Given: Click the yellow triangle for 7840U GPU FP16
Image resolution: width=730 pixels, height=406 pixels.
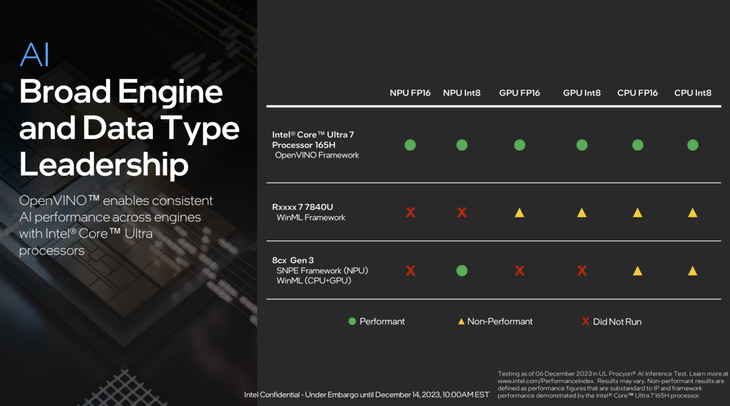Looking at the screenshot, I should click(x=520, y=213).
